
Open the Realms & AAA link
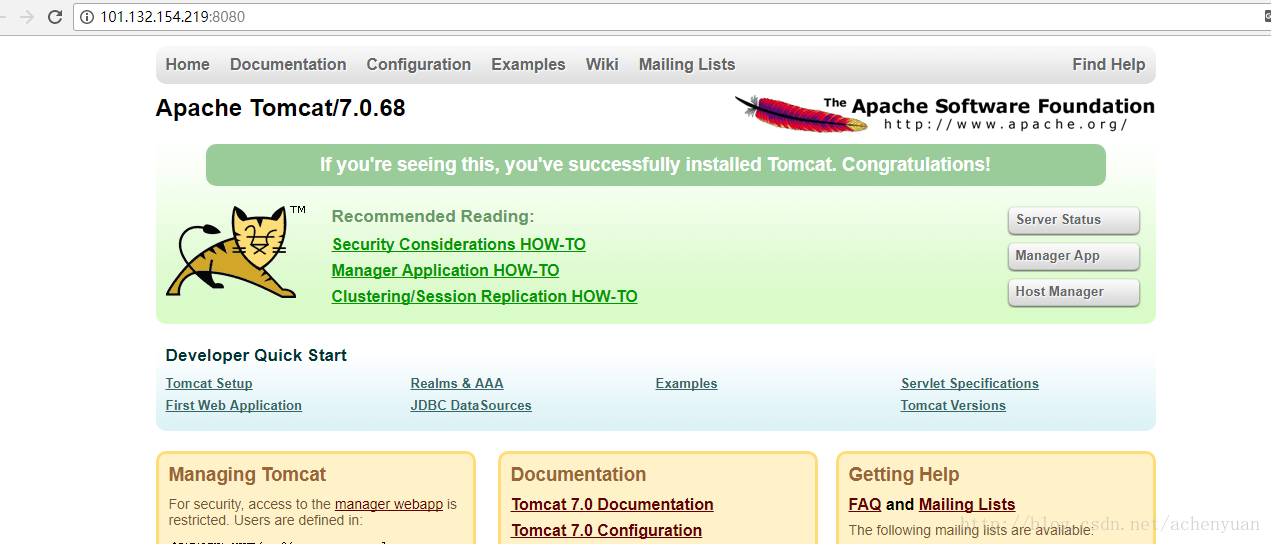point(457,383)
